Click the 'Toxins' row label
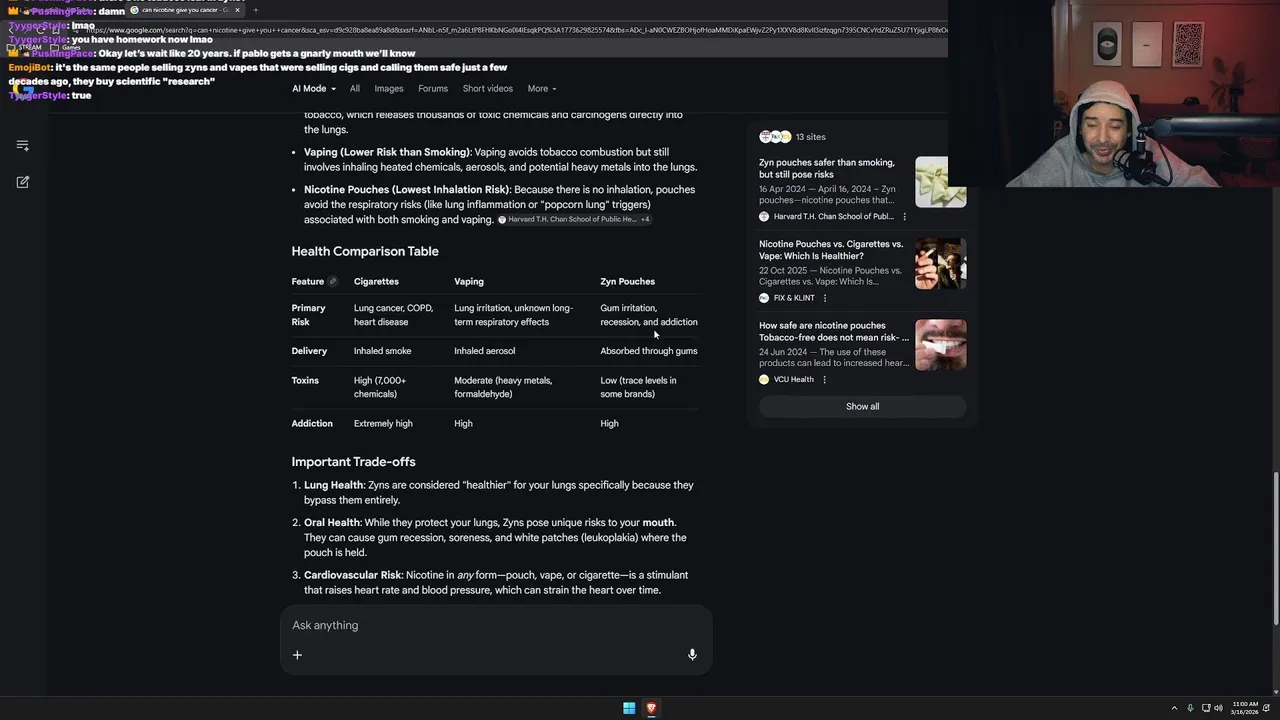Viewport: 1280px width, 720px height. 305,381
